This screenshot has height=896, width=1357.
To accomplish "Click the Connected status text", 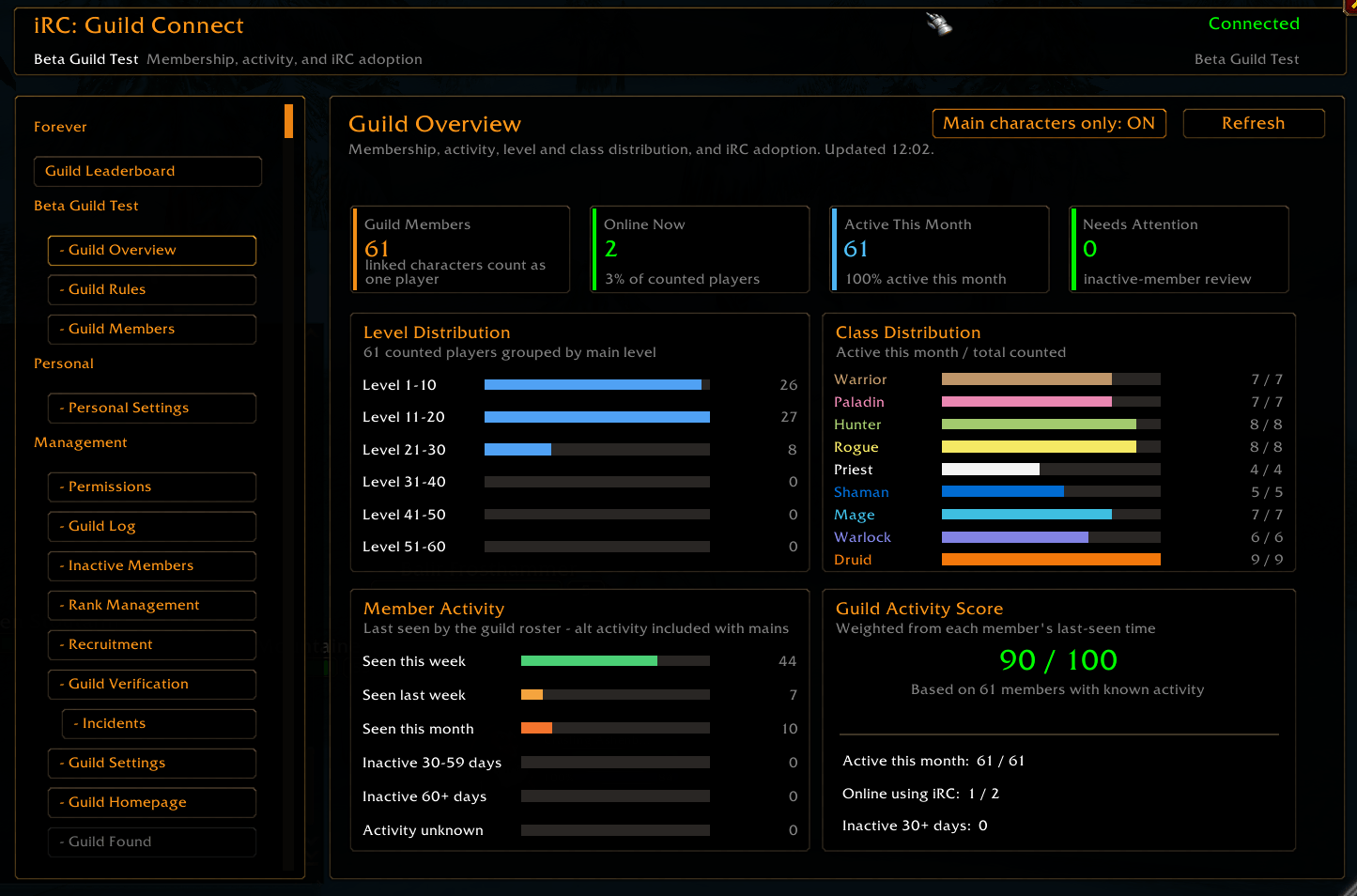I will (1254, 23).
